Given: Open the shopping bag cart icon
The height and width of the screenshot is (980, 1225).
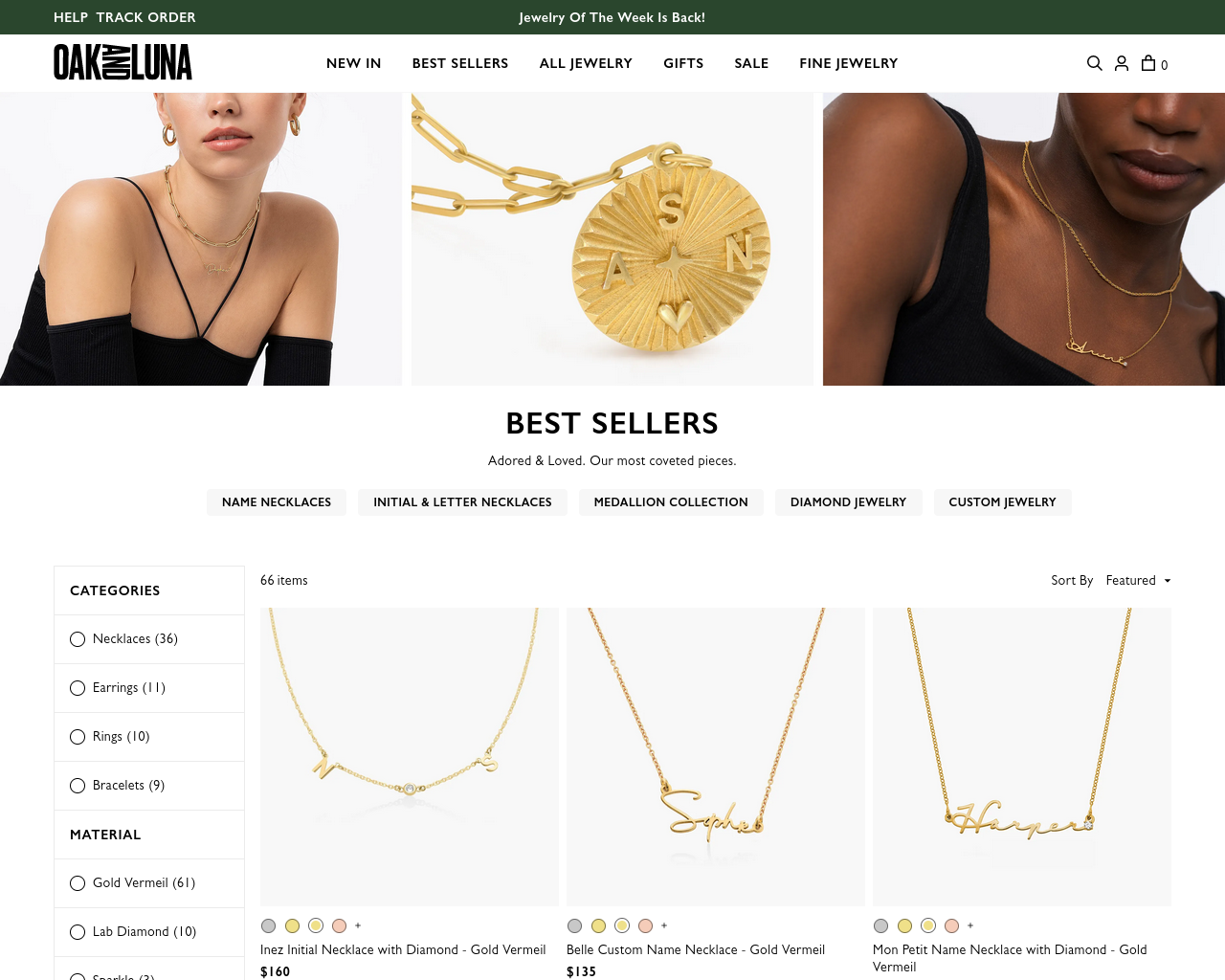Looking at the screenshot, I should point(1154,63).
